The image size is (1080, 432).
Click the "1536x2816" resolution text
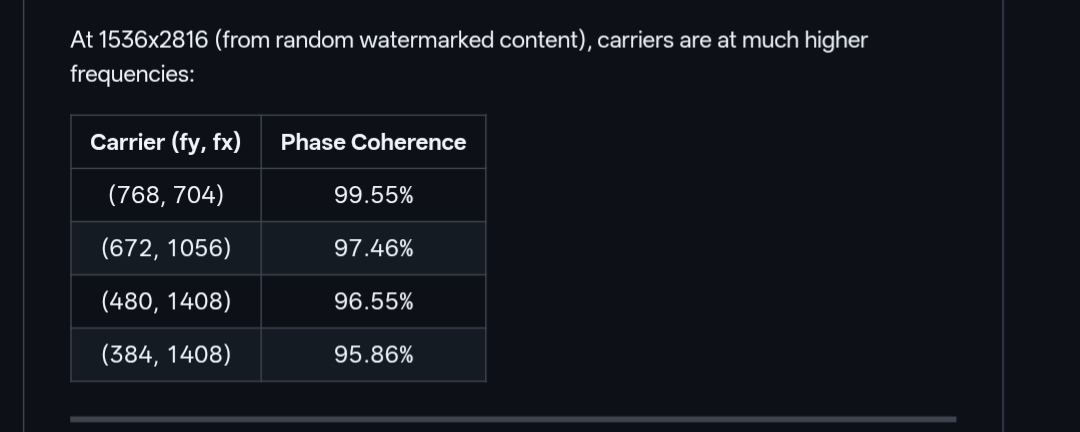pyautogui.click(x=153, y=40)
